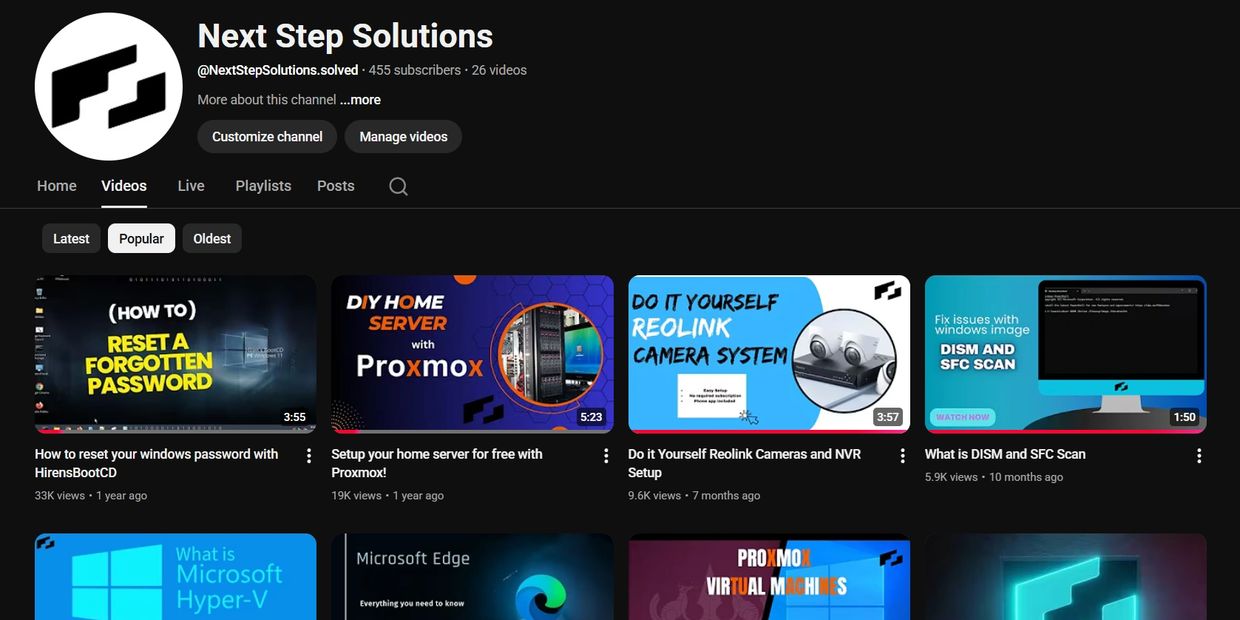Select the Popular sort filter chip
This screenshot has height=620, width=1240.
(141, 239)
